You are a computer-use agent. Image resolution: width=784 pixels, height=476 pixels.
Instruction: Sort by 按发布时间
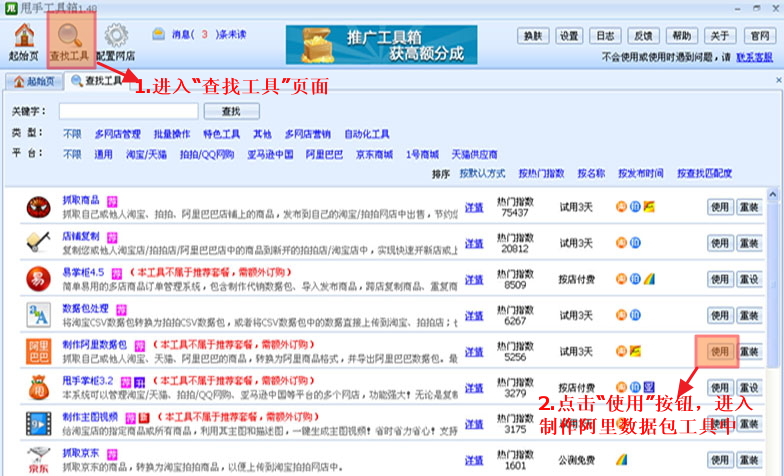640,174
